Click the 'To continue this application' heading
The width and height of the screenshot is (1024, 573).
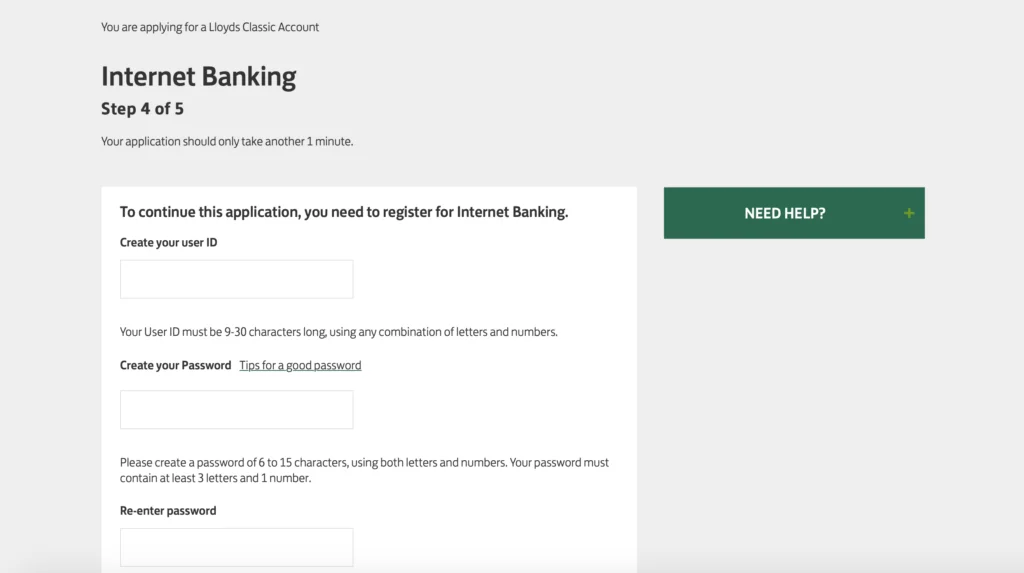point(344,212)
